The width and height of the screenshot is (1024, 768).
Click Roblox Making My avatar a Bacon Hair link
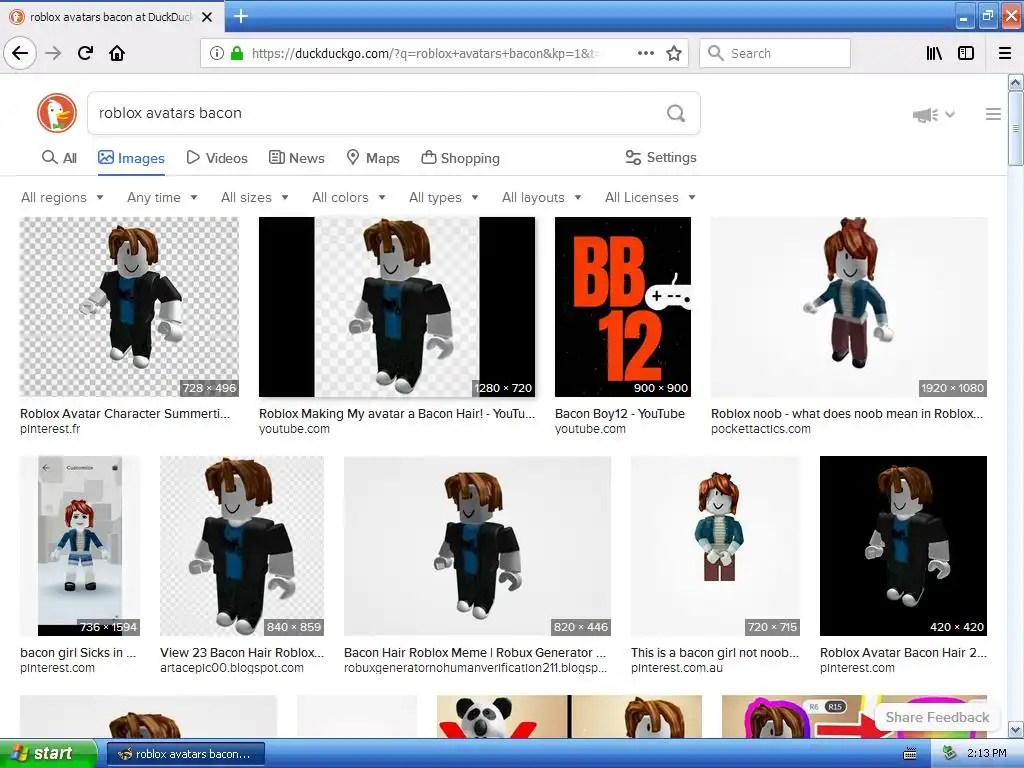pyautogui.click(x=397, y=413)
